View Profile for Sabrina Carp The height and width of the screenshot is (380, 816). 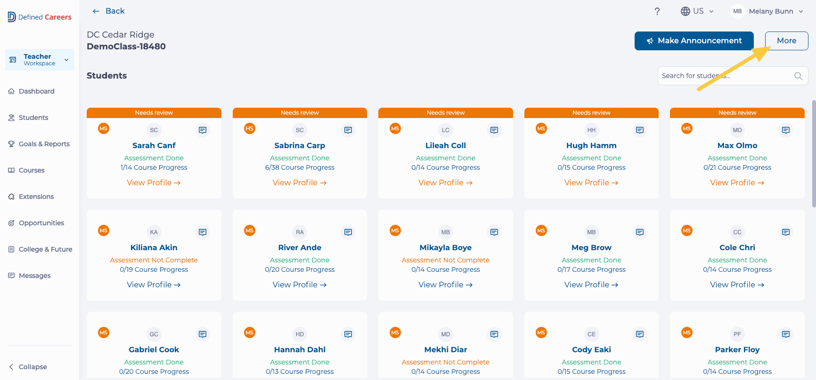(x=299, y=183)
